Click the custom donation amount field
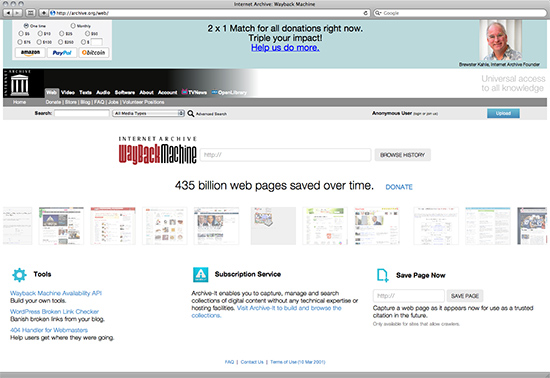This screenshot has width=550, height=378. click(x=96, y=42)
